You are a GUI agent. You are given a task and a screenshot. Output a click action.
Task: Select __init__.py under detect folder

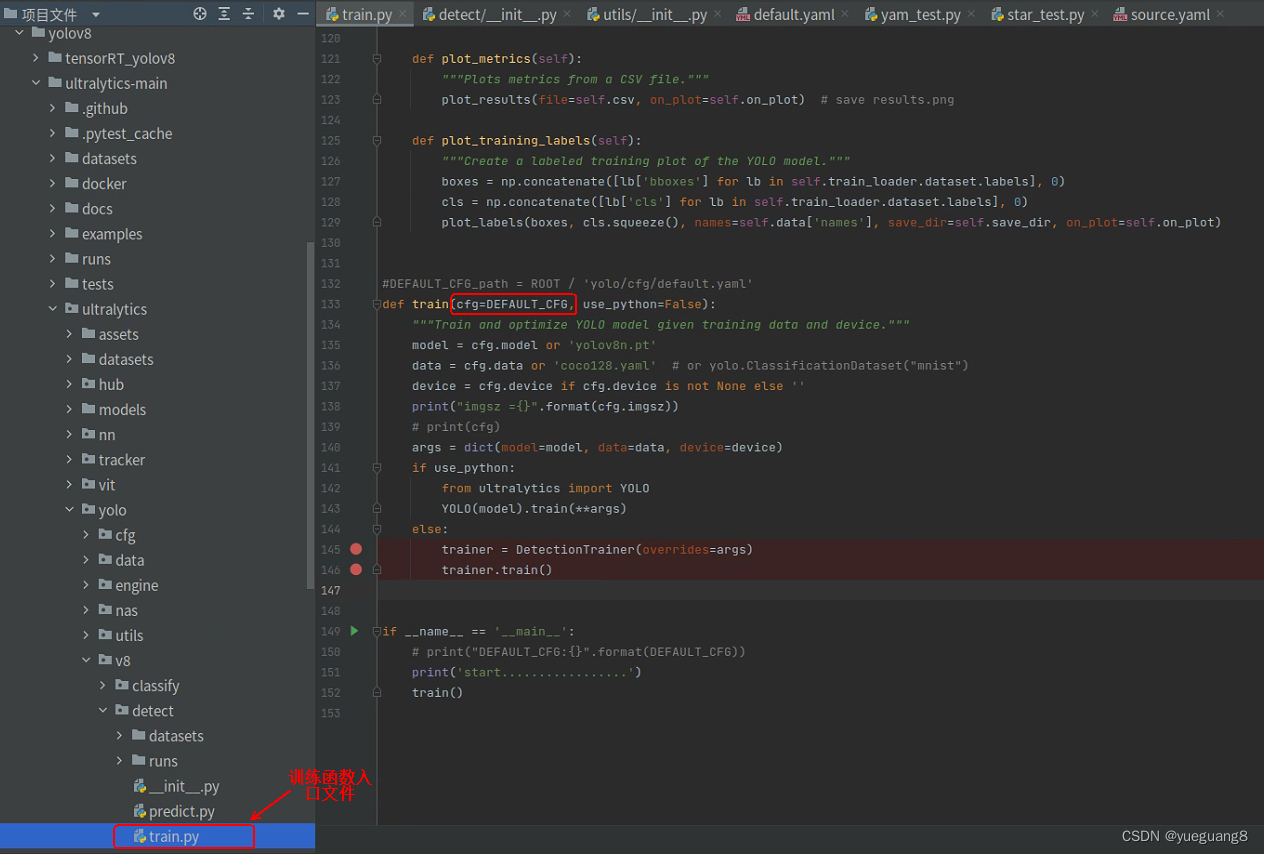point(157,786)
